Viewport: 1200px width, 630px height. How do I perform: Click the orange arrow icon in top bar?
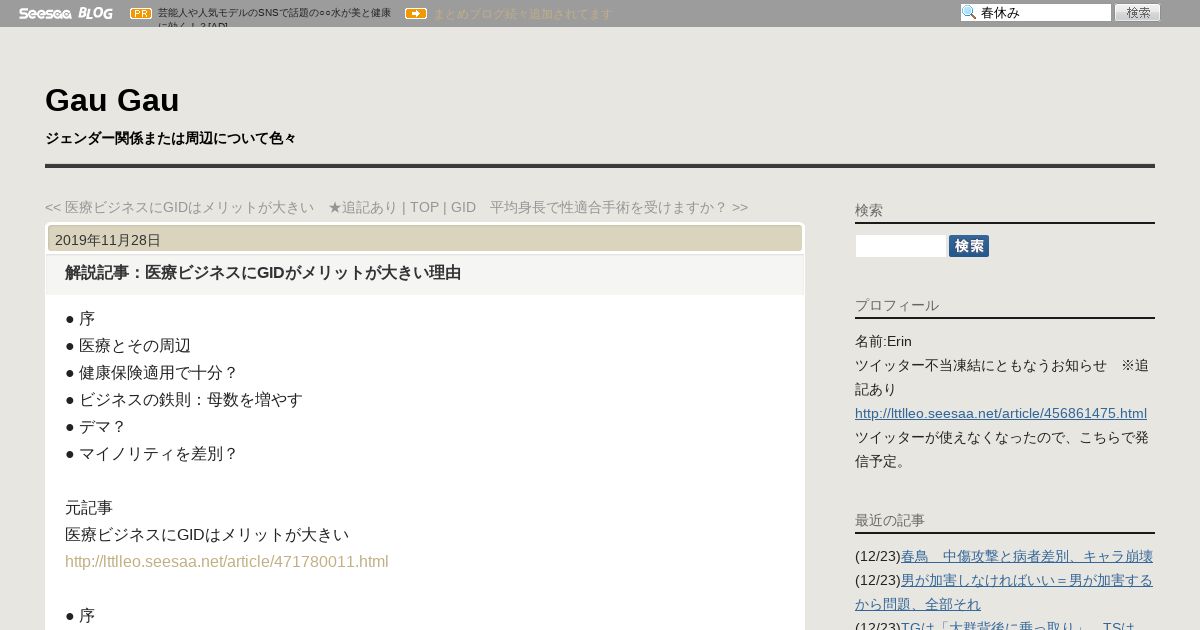416,13
